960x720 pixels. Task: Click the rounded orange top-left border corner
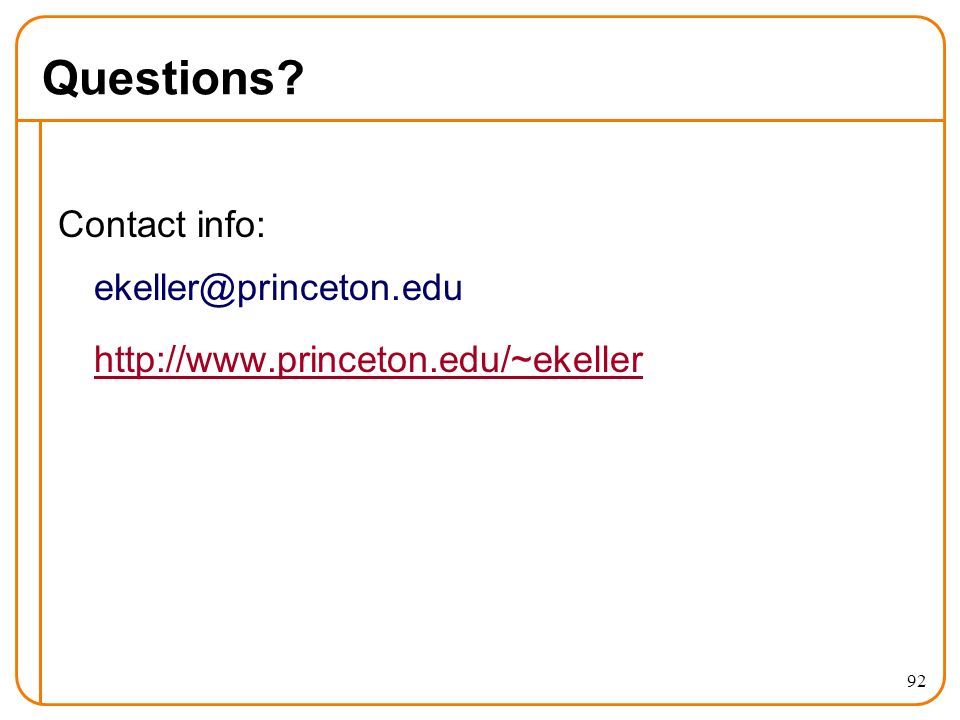pyautogui.click(x=26, y=29)
